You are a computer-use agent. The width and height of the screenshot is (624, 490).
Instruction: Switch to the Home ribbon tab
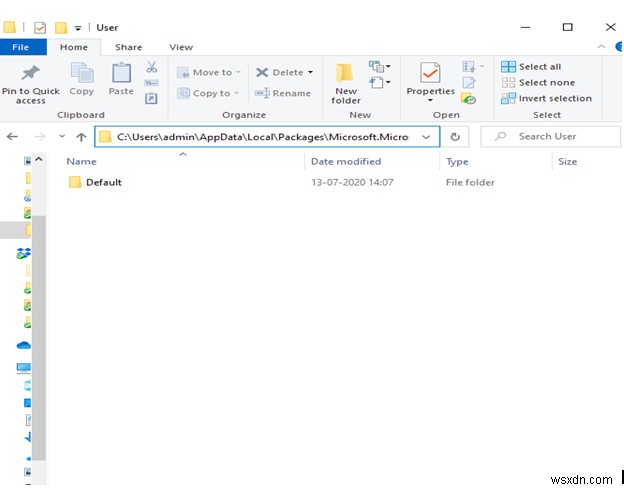(74, 47)
